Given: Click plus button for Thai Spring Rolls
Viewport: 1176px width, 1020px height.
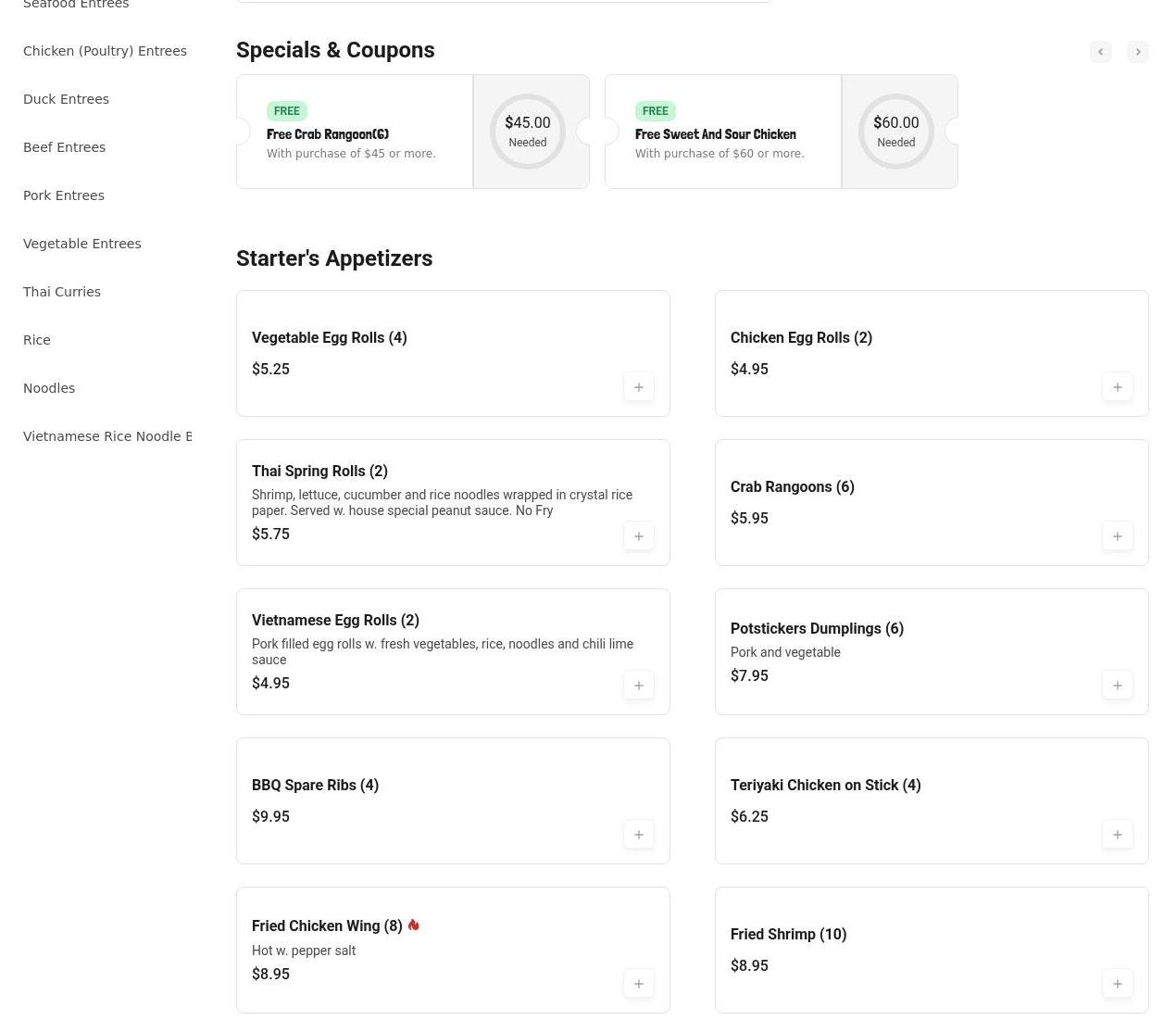Looking at the screenshot, I should click(638, 536).
